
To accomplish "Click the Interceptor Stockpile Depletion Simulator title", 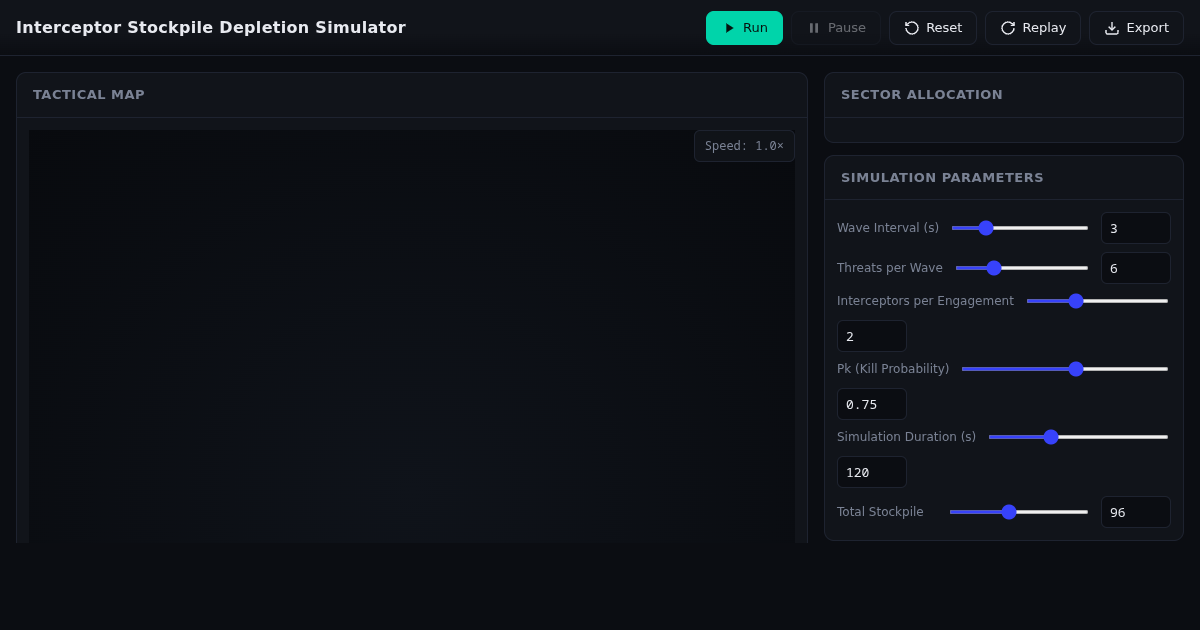I will (x=211, y=28).
